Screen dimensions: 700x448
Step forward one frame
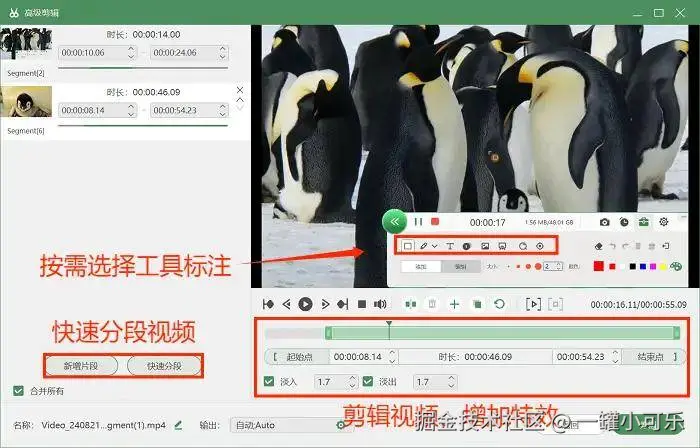point(325,304)
